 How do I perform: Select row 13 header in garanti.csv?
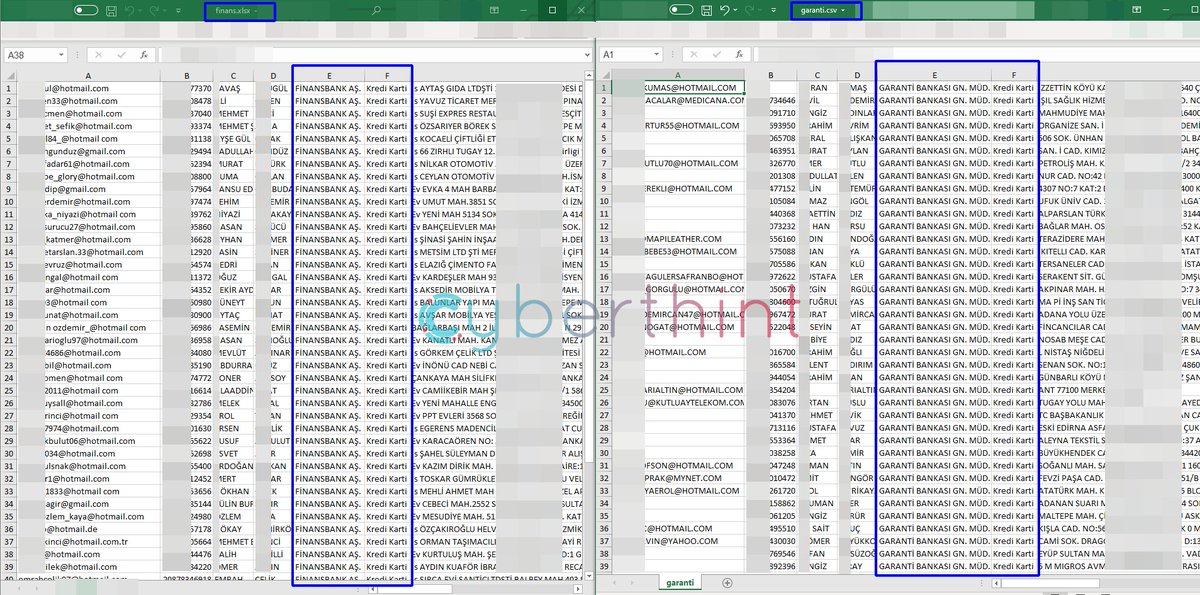(x=604, y=239)
